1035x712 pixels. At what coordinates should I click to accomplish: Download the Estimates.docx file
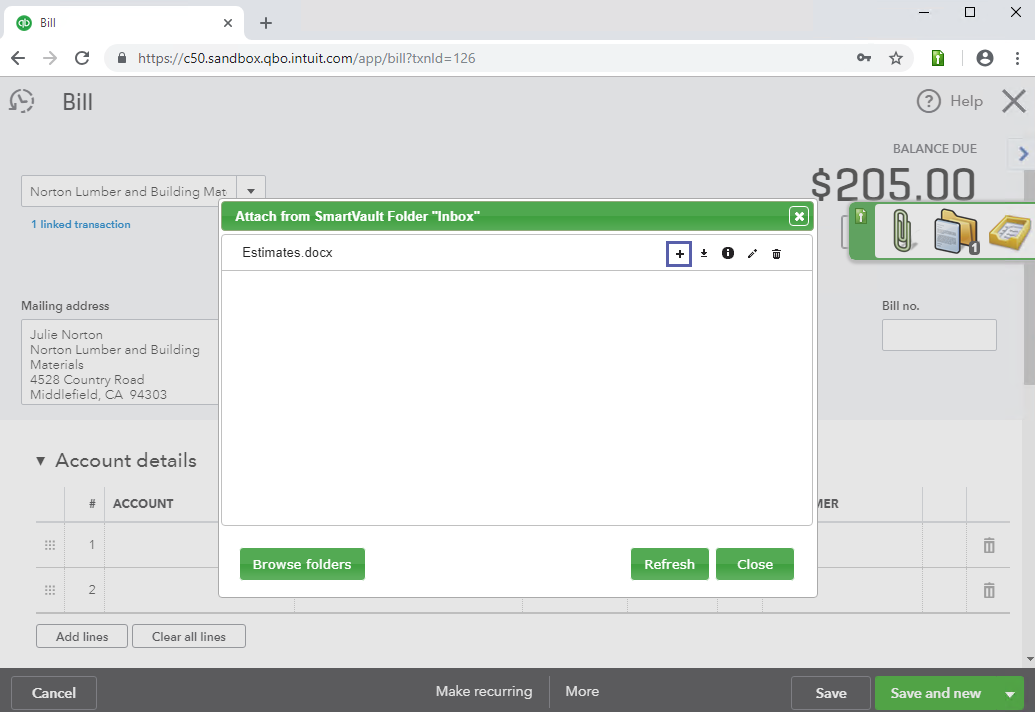704,254
